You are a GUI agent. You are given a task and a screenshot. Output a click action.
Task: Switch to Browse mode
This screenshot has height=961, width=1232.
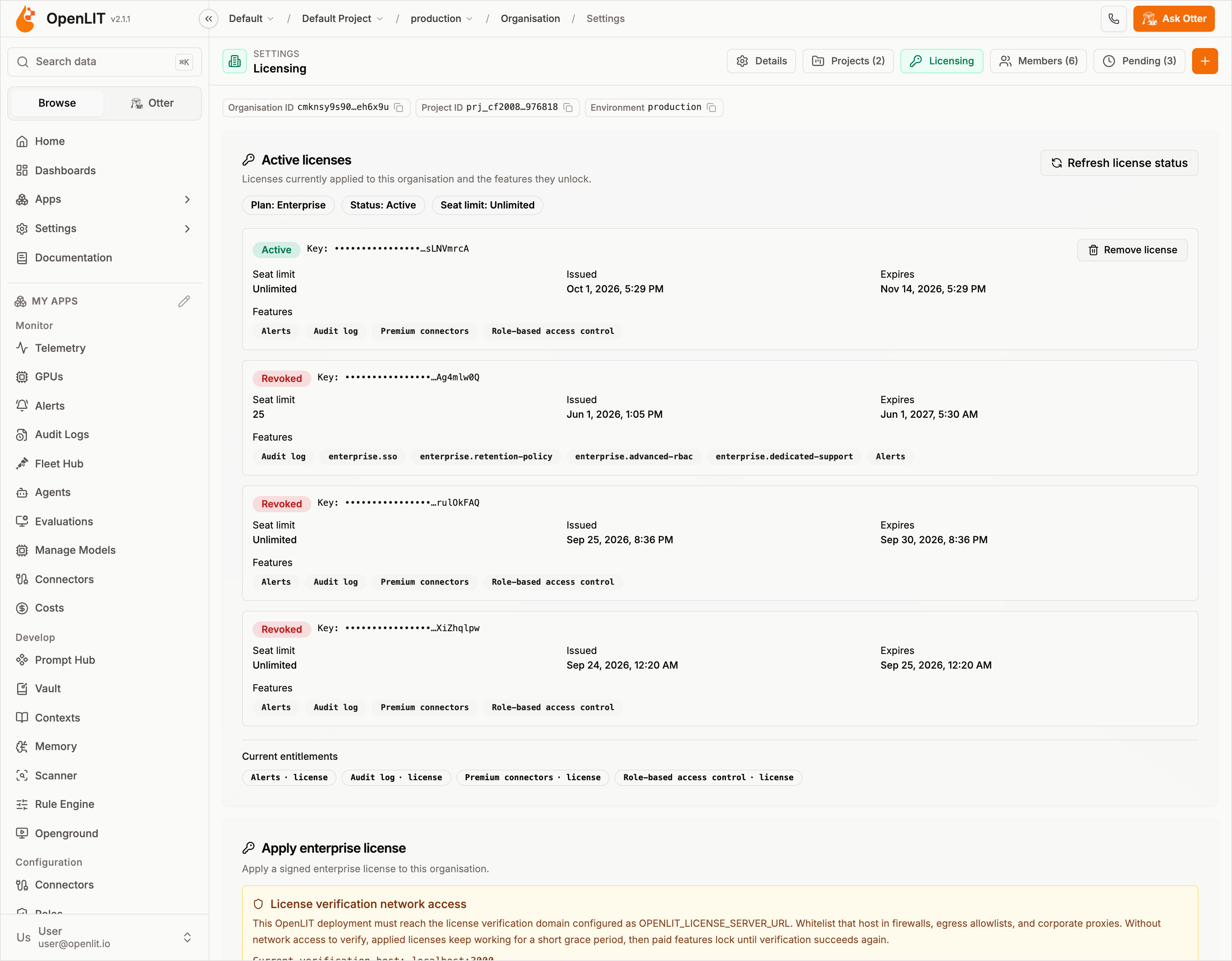pyautogui.click(x=57, y=103)
